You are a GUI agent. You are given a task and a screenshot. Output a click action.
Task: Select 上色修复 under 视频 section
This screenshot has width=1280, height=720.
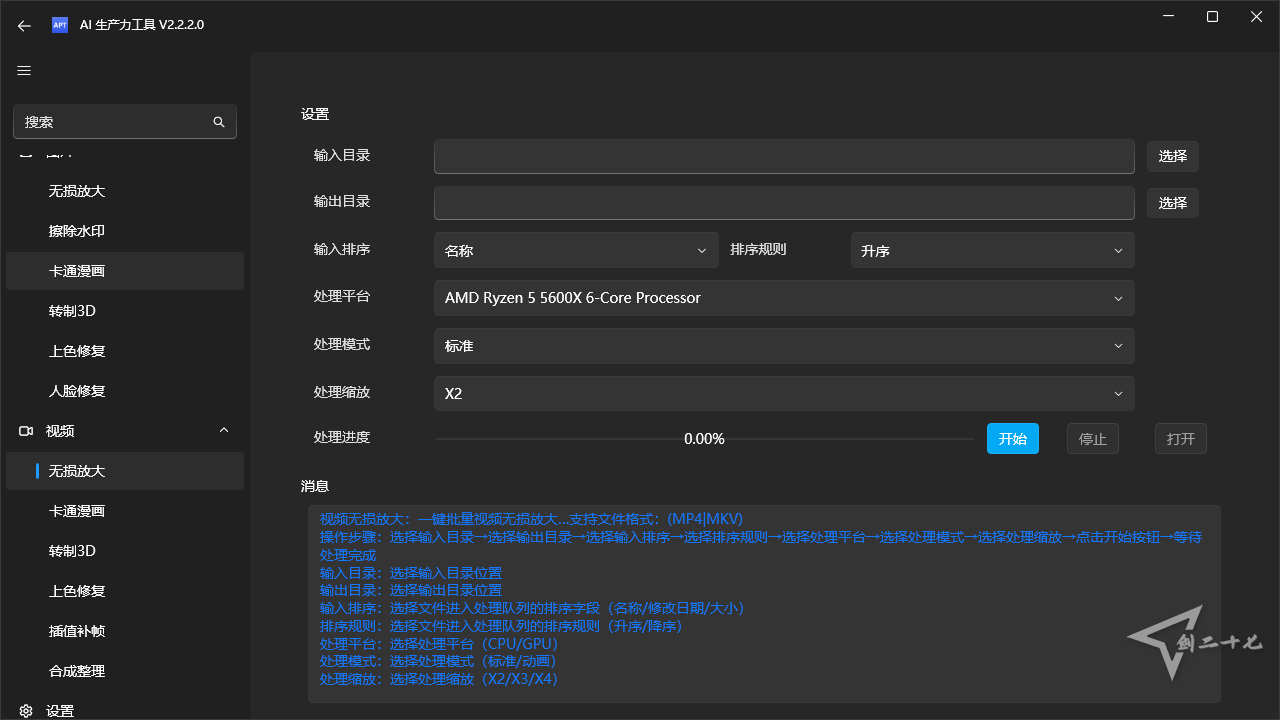coord(125,591)
